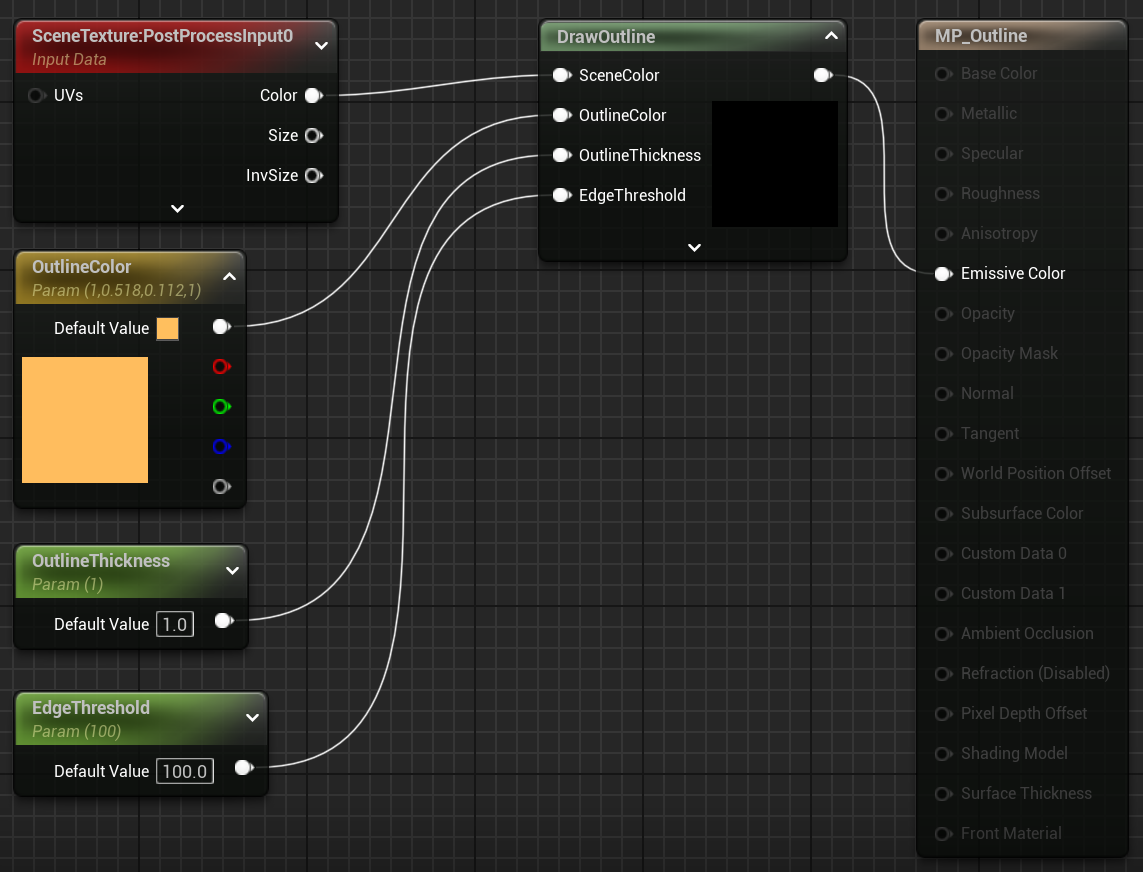Collapse the DrawOutline node header arrow

pyautogui.click(x=831, y=37)
